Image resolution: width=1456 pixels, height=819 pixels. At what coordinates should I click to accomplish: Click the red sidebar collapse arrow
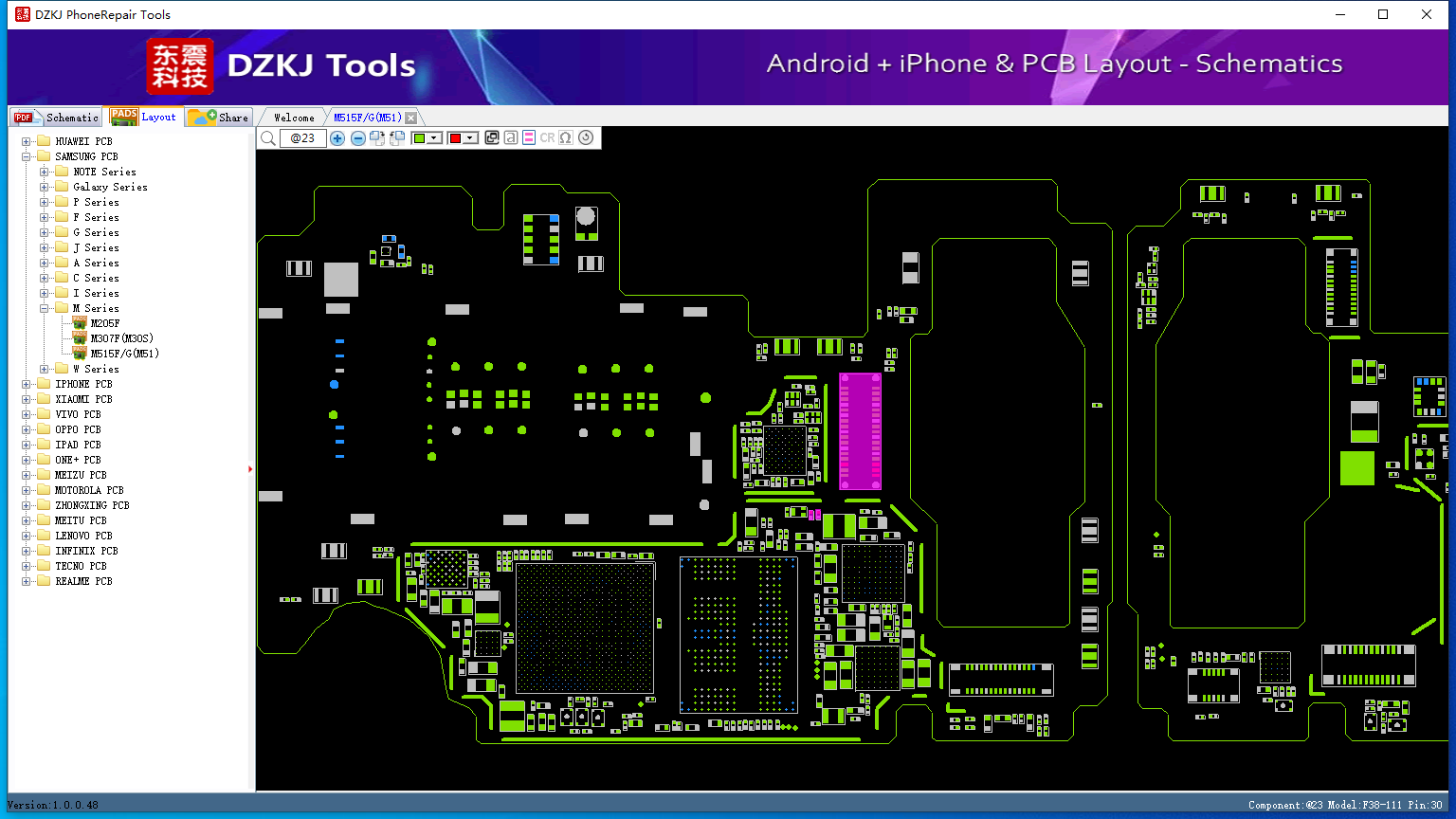pos(250,468)
